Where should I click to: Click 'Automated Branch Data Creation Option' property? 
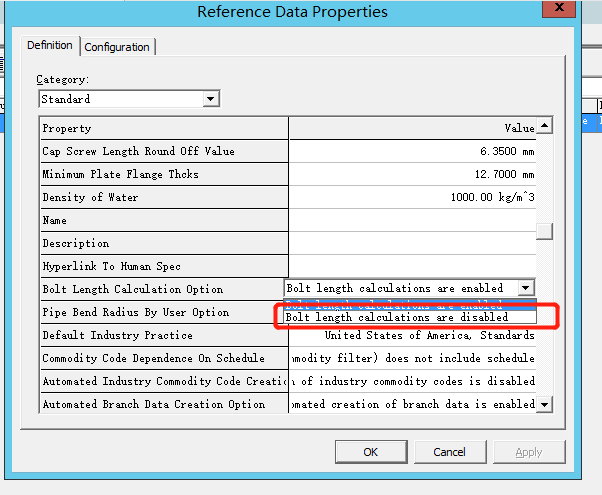pos(164,404)
